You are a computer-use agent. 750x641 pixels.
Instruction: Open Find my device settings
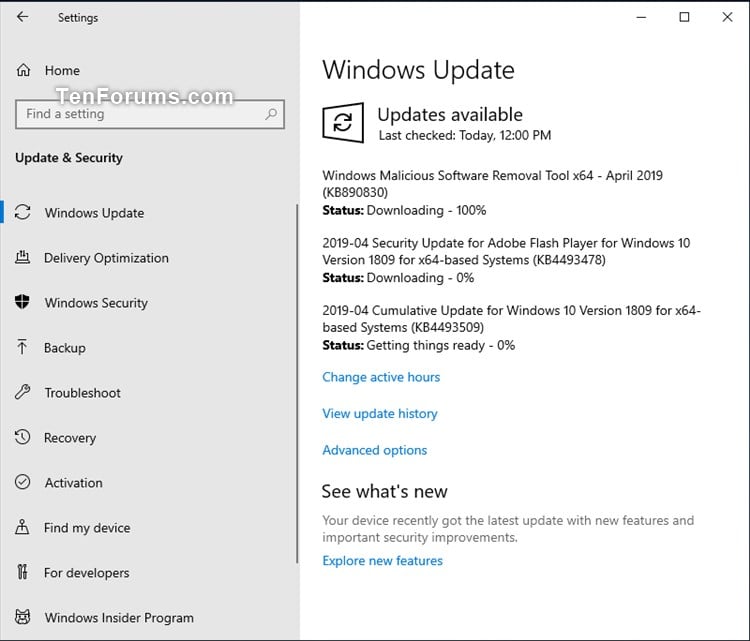tap(87, 528)
